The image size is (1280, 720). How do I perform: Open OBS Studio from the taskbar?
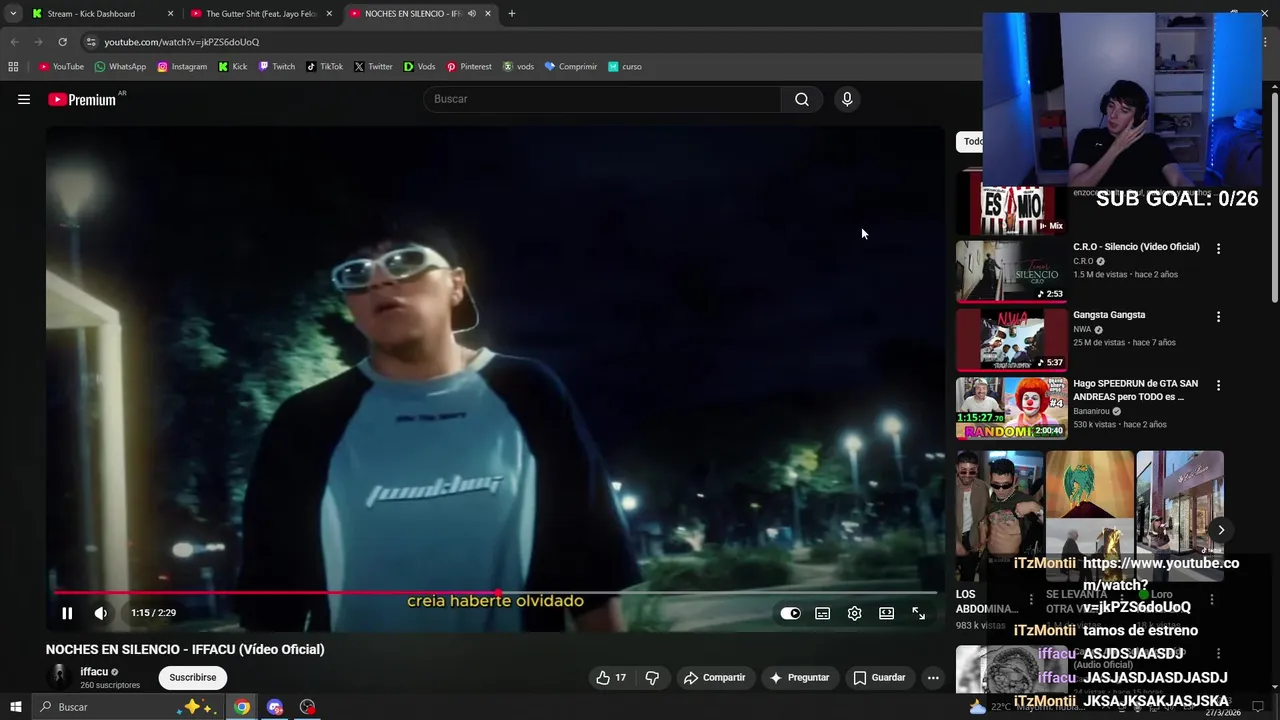pos(307,707)
